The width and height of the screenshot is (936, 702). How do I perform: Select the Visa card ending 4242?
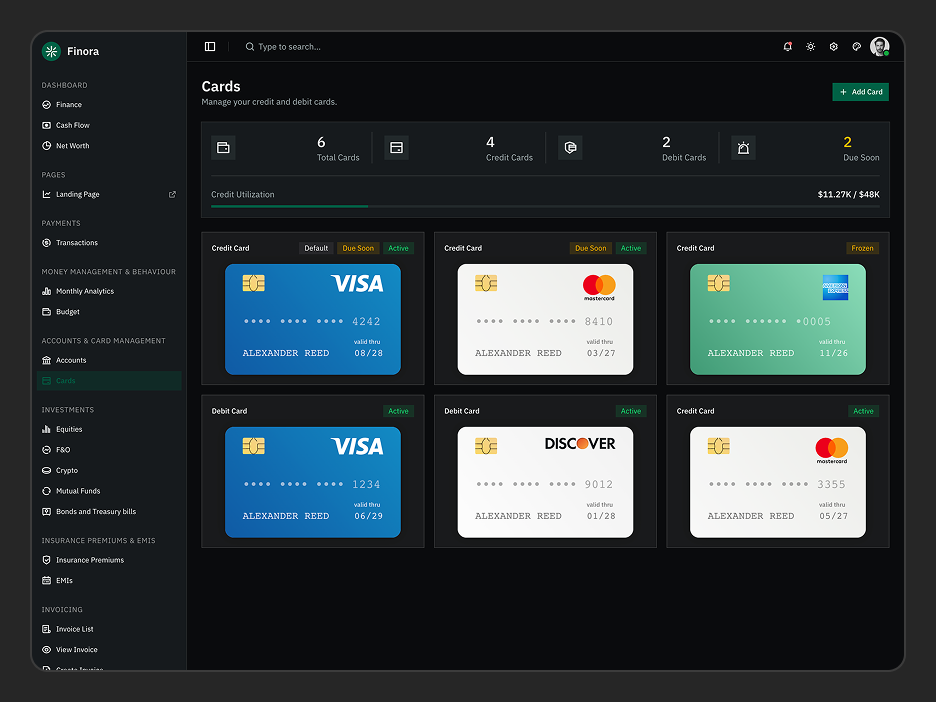click(x=313, y=319)
